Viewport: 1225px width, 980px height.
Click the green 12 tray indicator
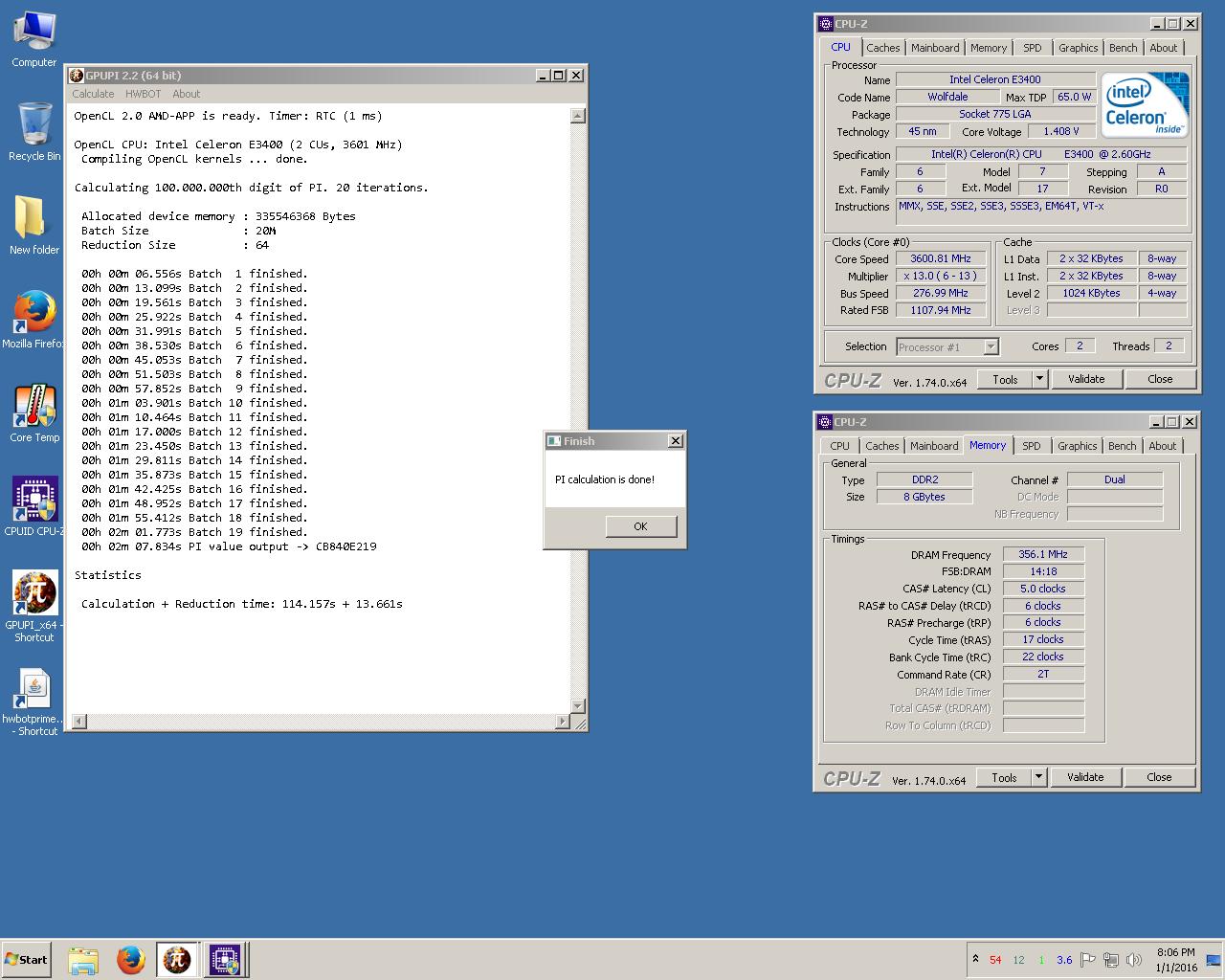coord(1018,960)
